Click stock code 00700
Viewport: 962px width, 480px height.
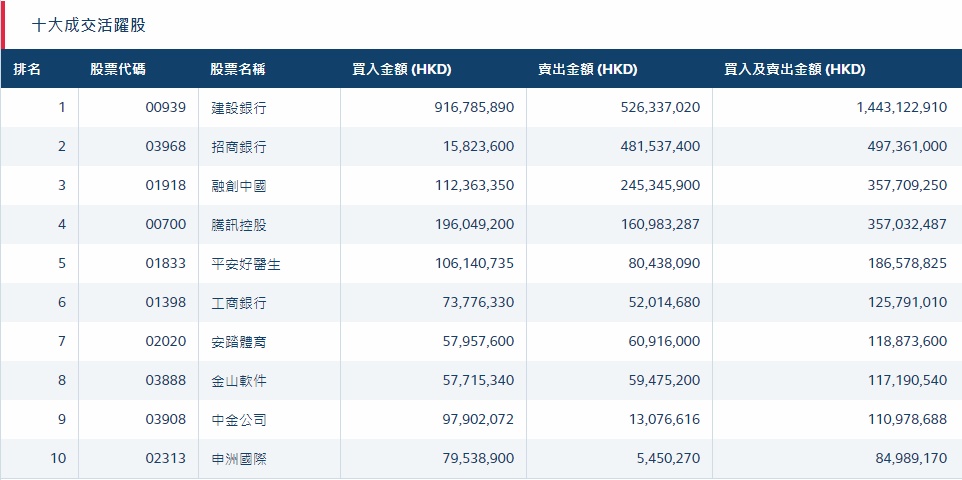tap(165, 225)
